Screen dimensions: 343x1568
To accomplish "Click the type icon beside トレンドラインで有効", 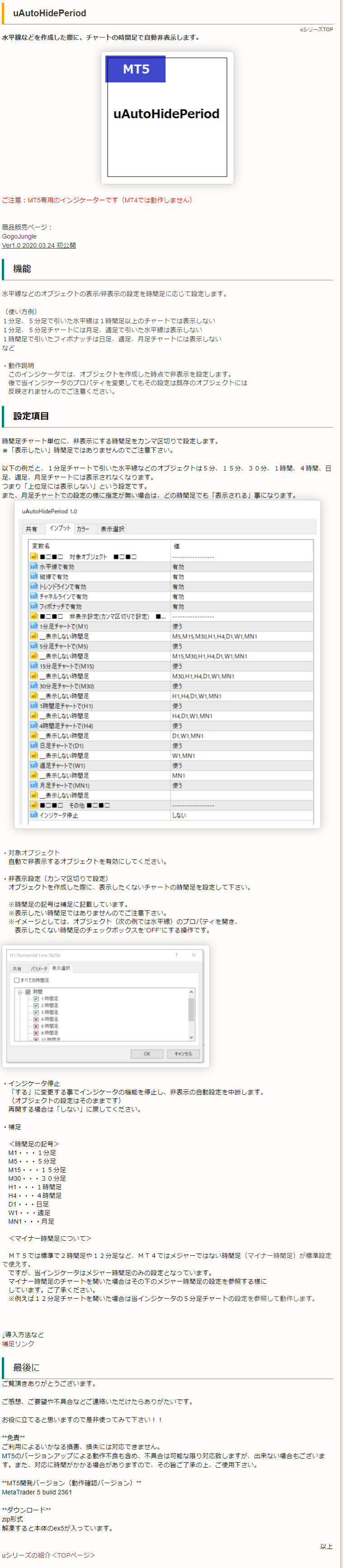I will (x=33, y=587).
